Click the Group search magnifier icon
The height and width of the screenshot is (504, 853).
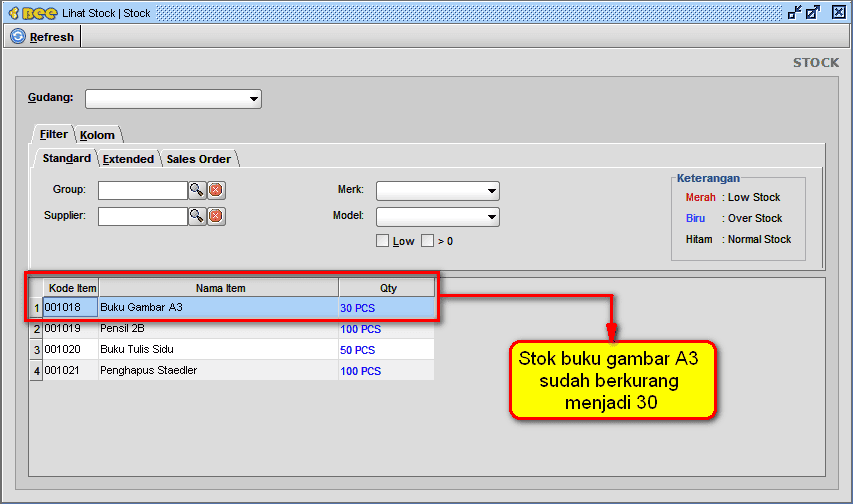pos(196,190)
